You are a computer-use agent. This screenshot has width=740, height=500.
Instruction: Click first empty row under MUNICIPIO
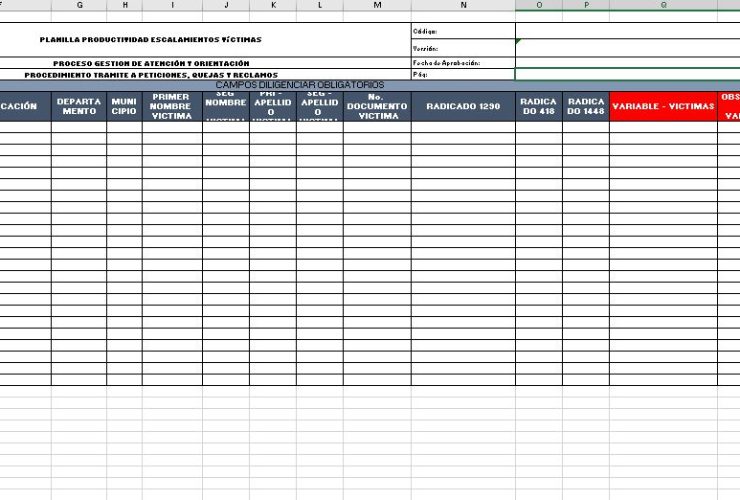pyautogui.click(x=125, y=127)
